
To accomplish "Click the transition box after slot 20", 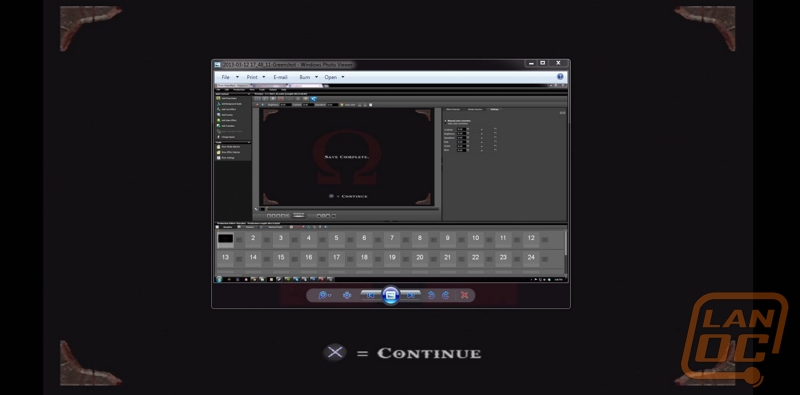I will tap(434, 259).
